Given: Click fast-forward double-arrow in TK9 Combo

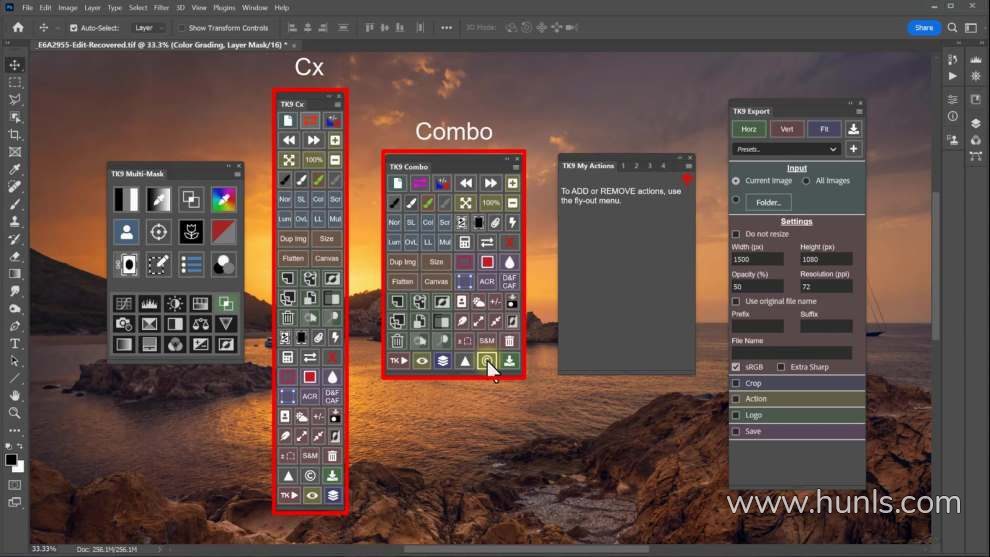Looking at the screenshot, I should click(x=490, y=183).
